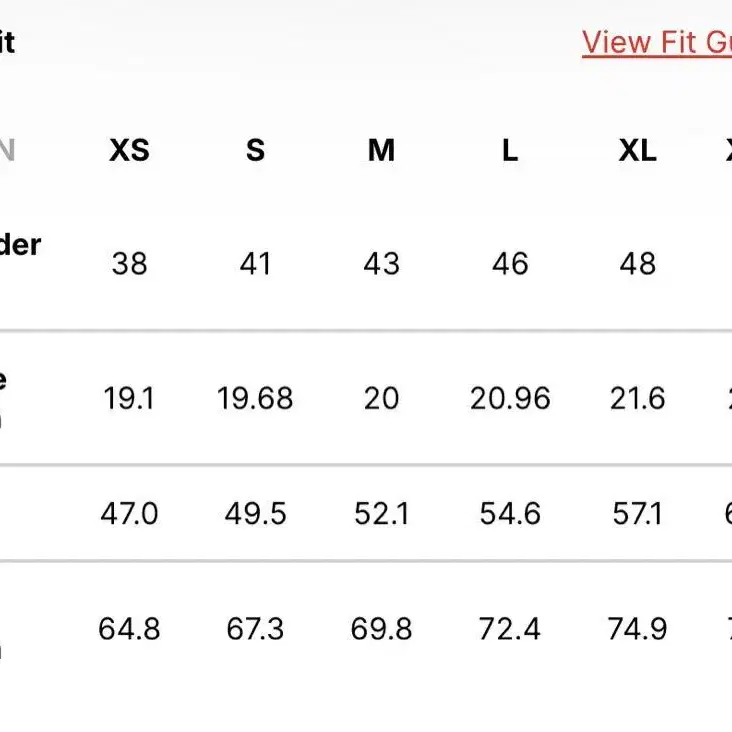Click the 52.1 measurement cell
Screen dimensions: 732x732
point(381,514)
